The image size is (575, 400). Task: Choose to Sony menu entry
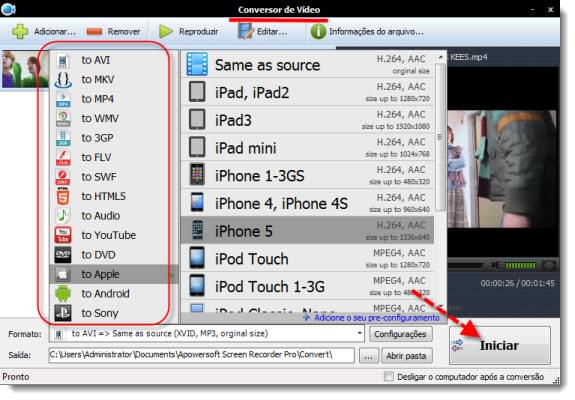click(x=113, y=313)
